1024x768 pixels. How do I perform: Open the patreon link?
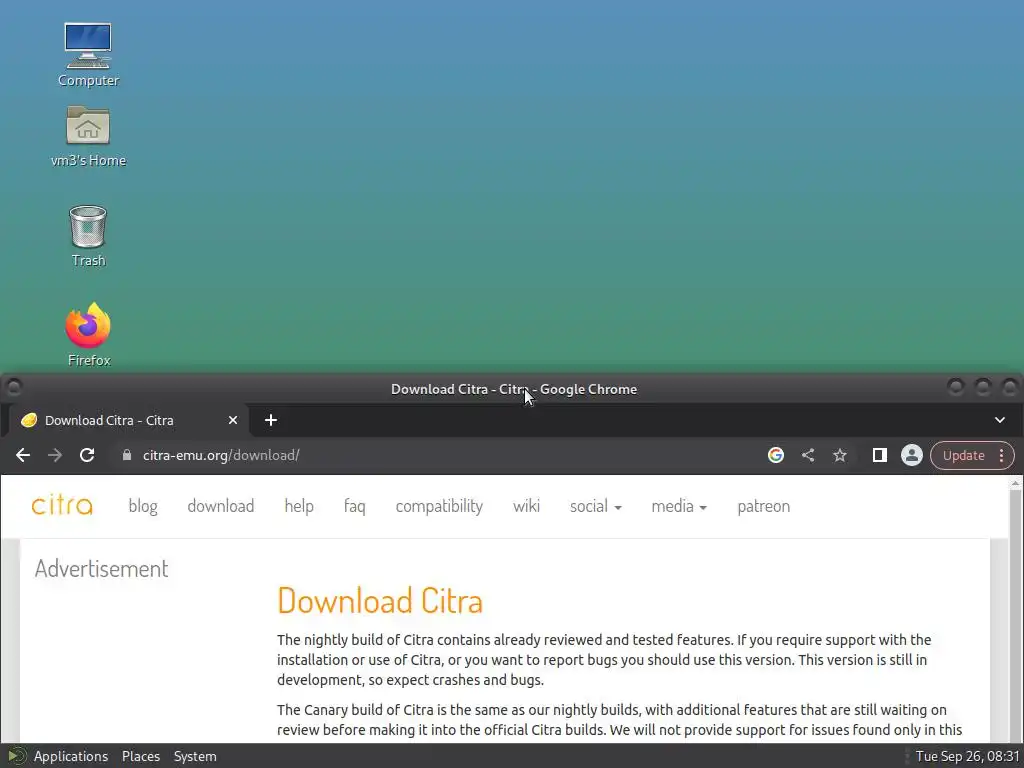coord(763,506)
